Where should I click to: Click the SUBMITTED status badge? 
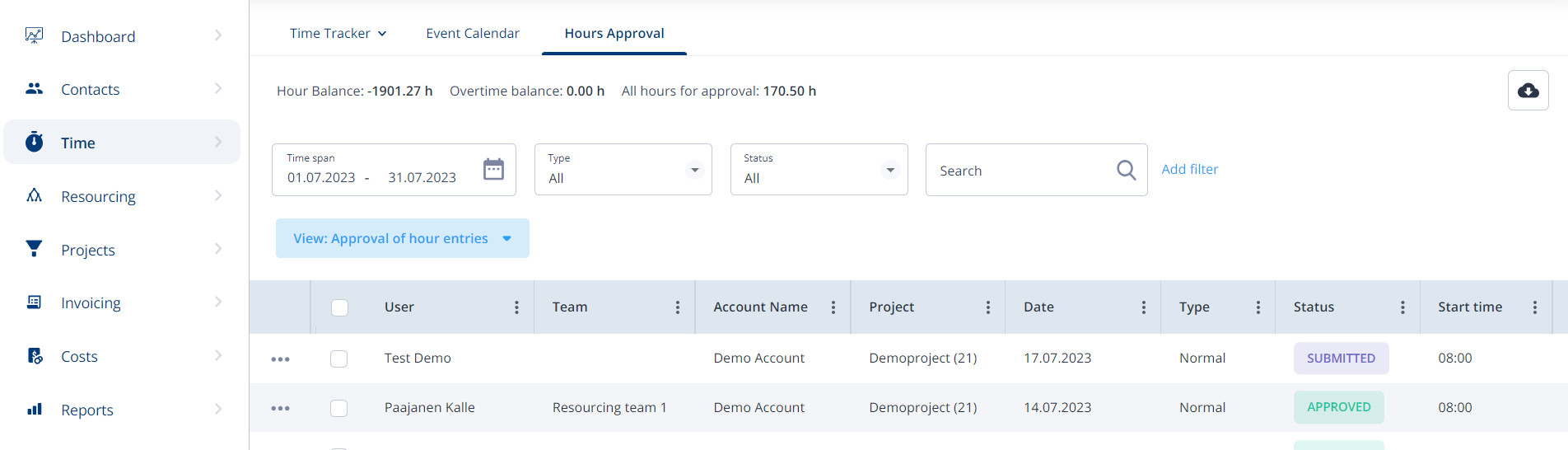pos(1341,359)
